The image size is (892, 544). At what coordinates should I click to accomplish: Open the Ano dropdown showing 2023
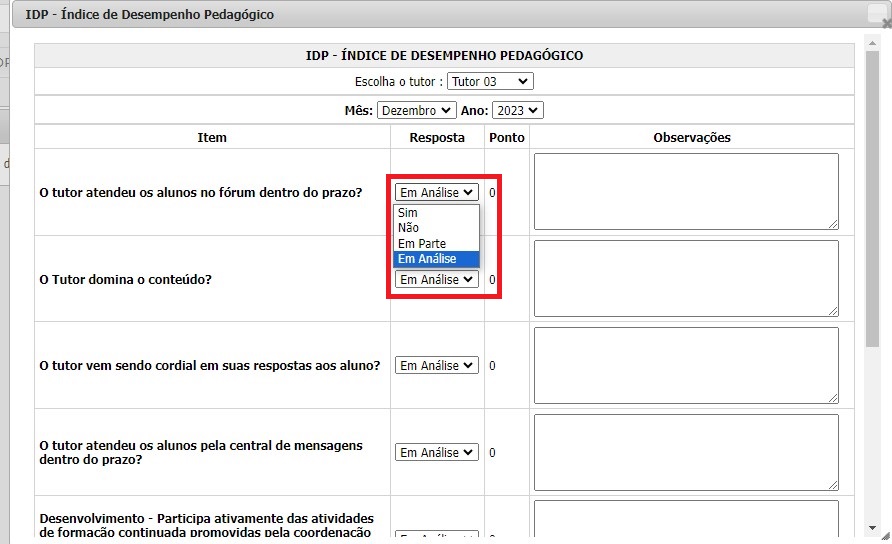[x=518, y=110]
